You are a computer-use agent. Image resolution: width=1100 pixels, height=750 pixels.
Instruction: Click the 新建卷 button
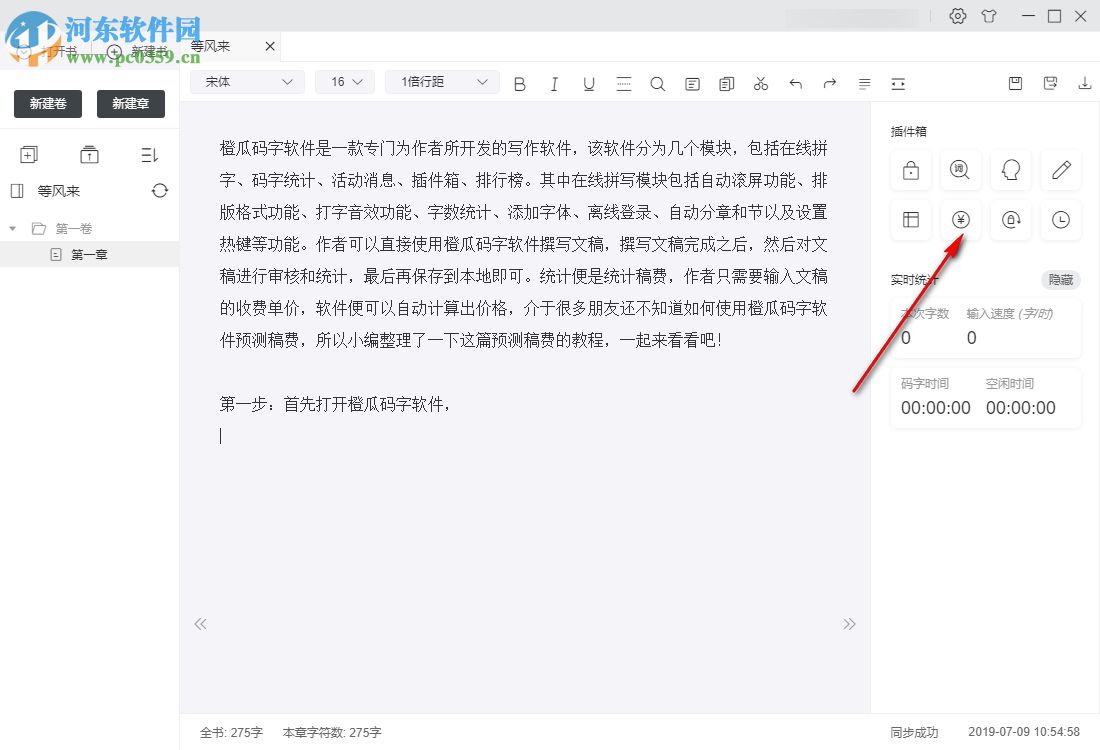coord(47,103)
